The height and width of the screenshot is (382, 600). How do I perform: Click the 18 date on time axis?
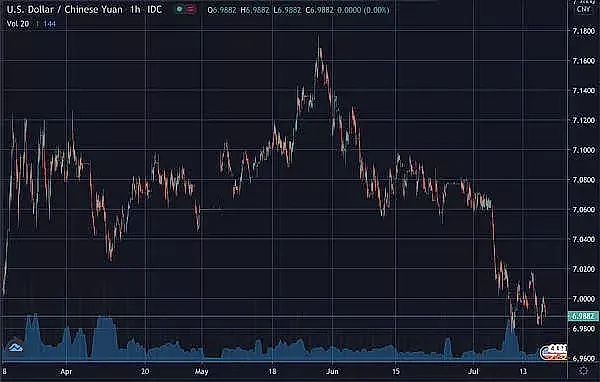pyautogui.click(x=272, y=371)
